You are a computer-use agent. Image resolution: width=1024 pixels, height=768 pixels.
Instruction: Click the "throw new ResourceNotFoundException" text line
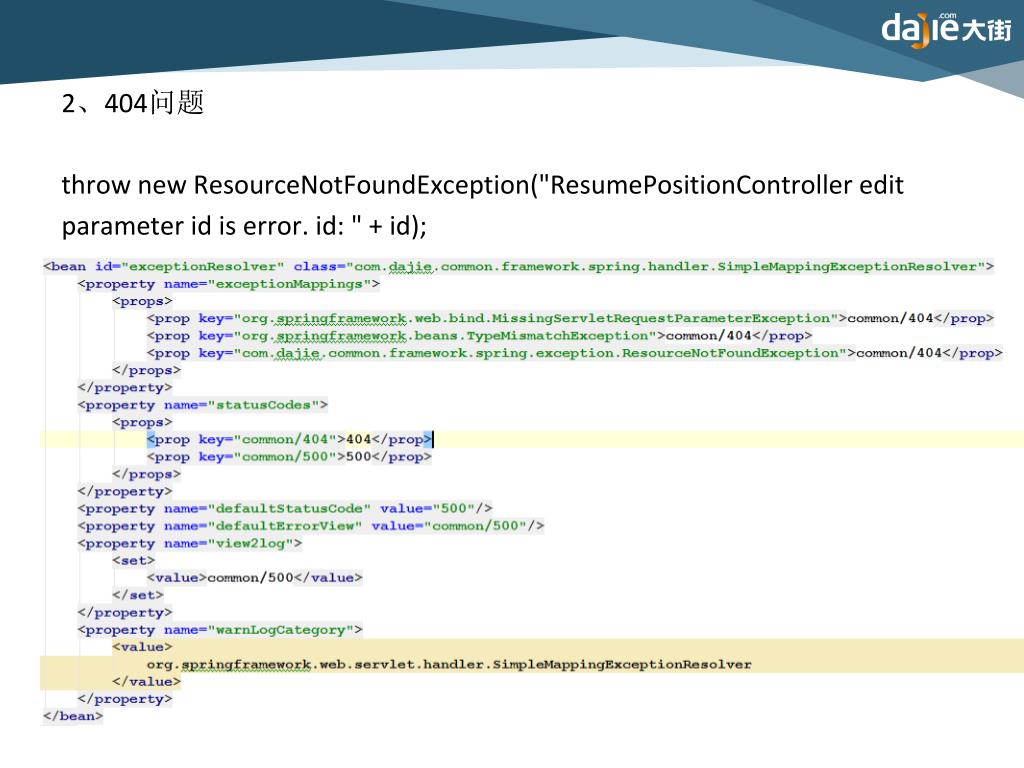482,185
